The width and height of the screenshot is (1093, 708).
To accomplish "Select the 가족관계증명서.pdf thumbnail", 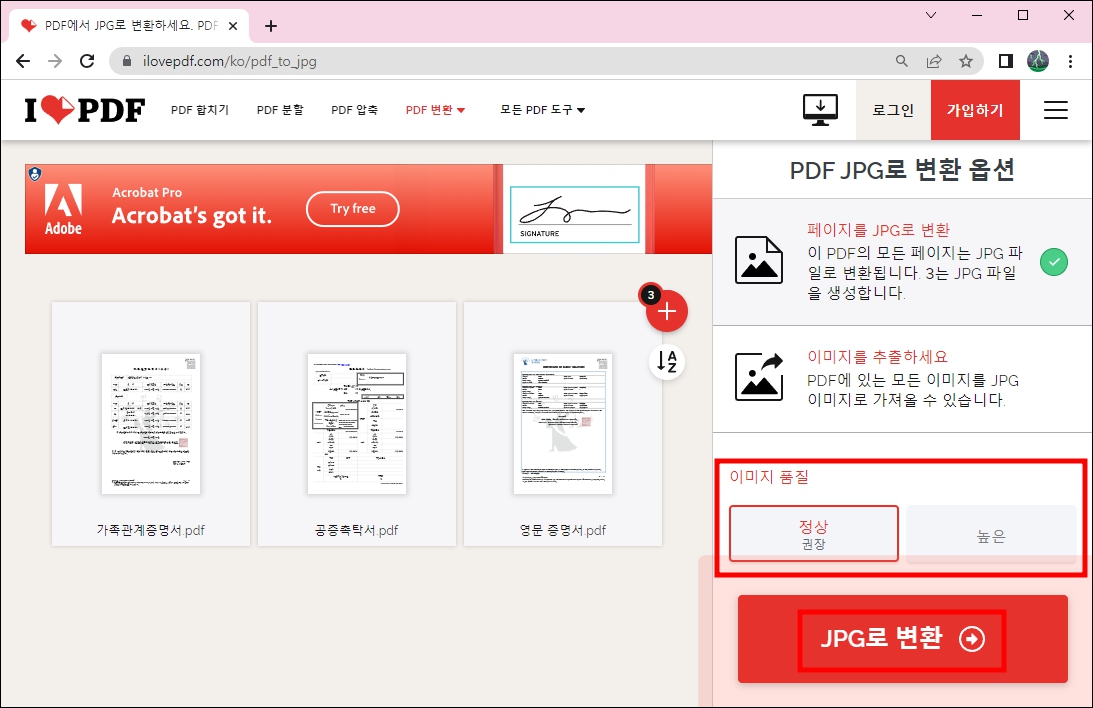I will click(x=151, y=424).
